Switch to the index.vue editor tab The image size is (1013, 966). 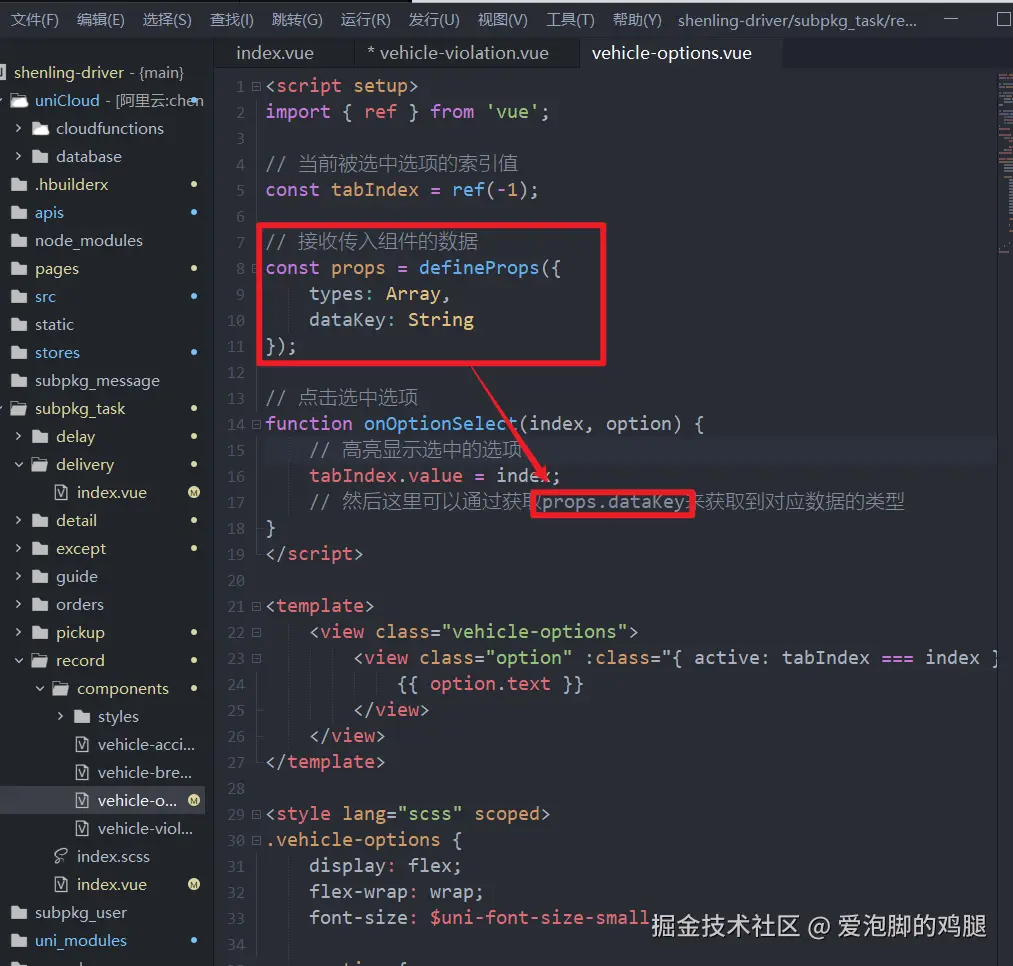click(275, 53)
